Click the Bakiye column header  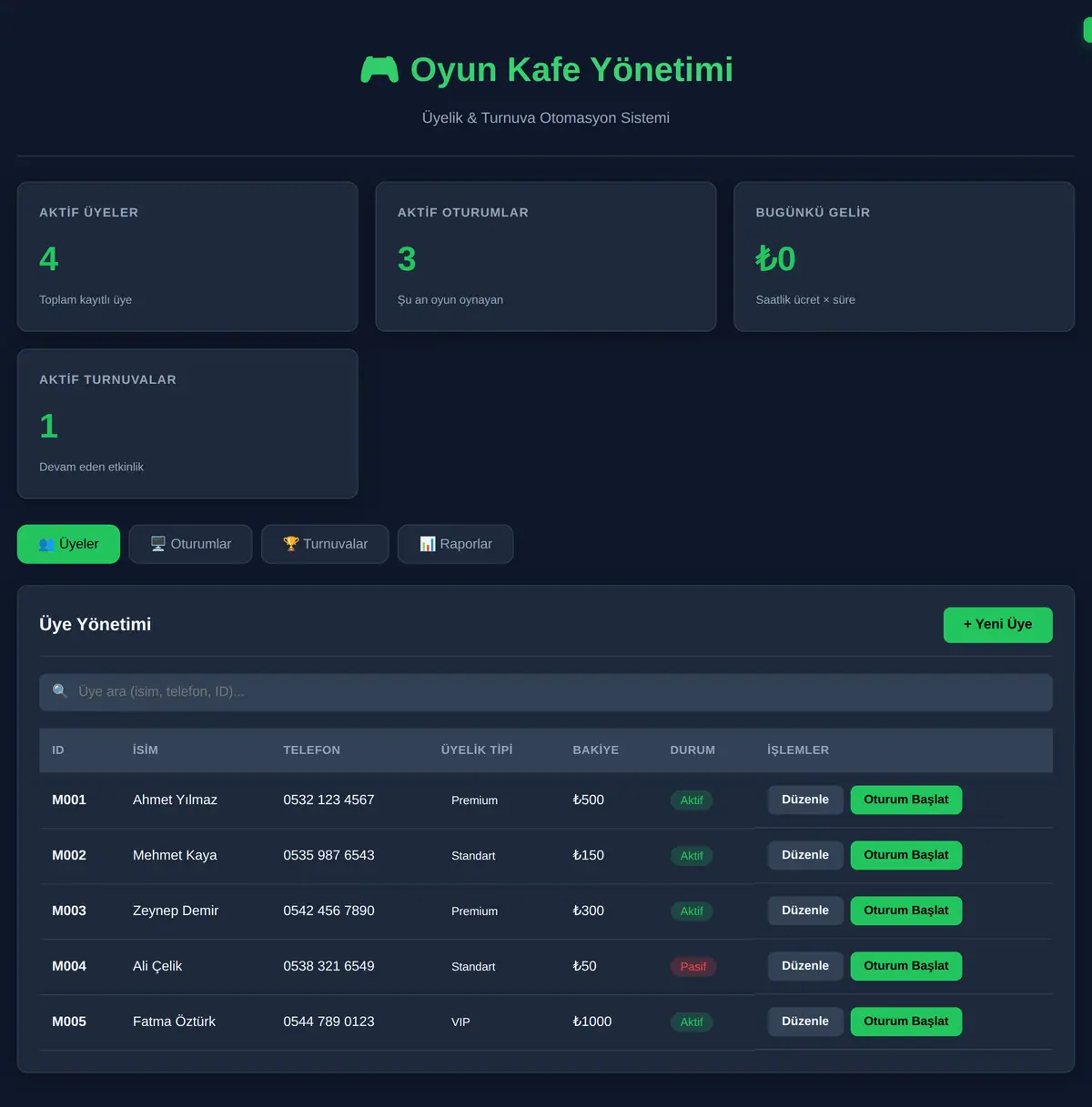[x=596, y=750]
